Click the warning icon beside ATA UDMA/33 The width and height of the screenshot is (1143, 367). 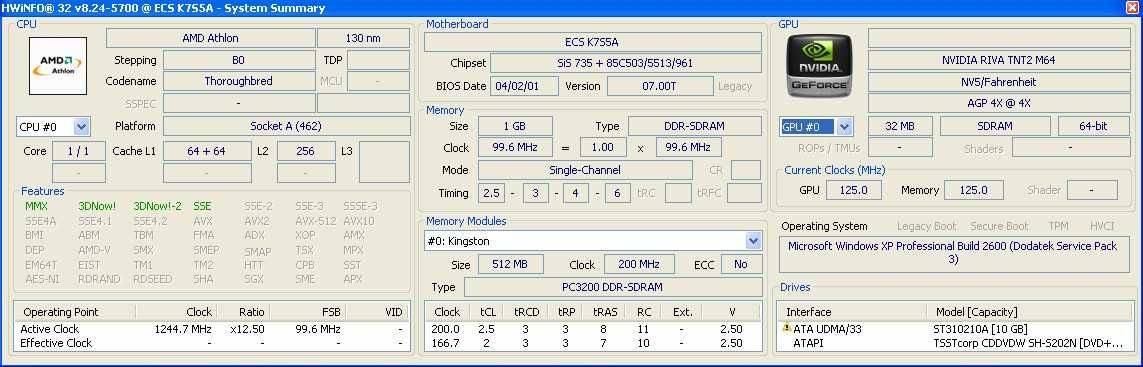coord(787,328)
